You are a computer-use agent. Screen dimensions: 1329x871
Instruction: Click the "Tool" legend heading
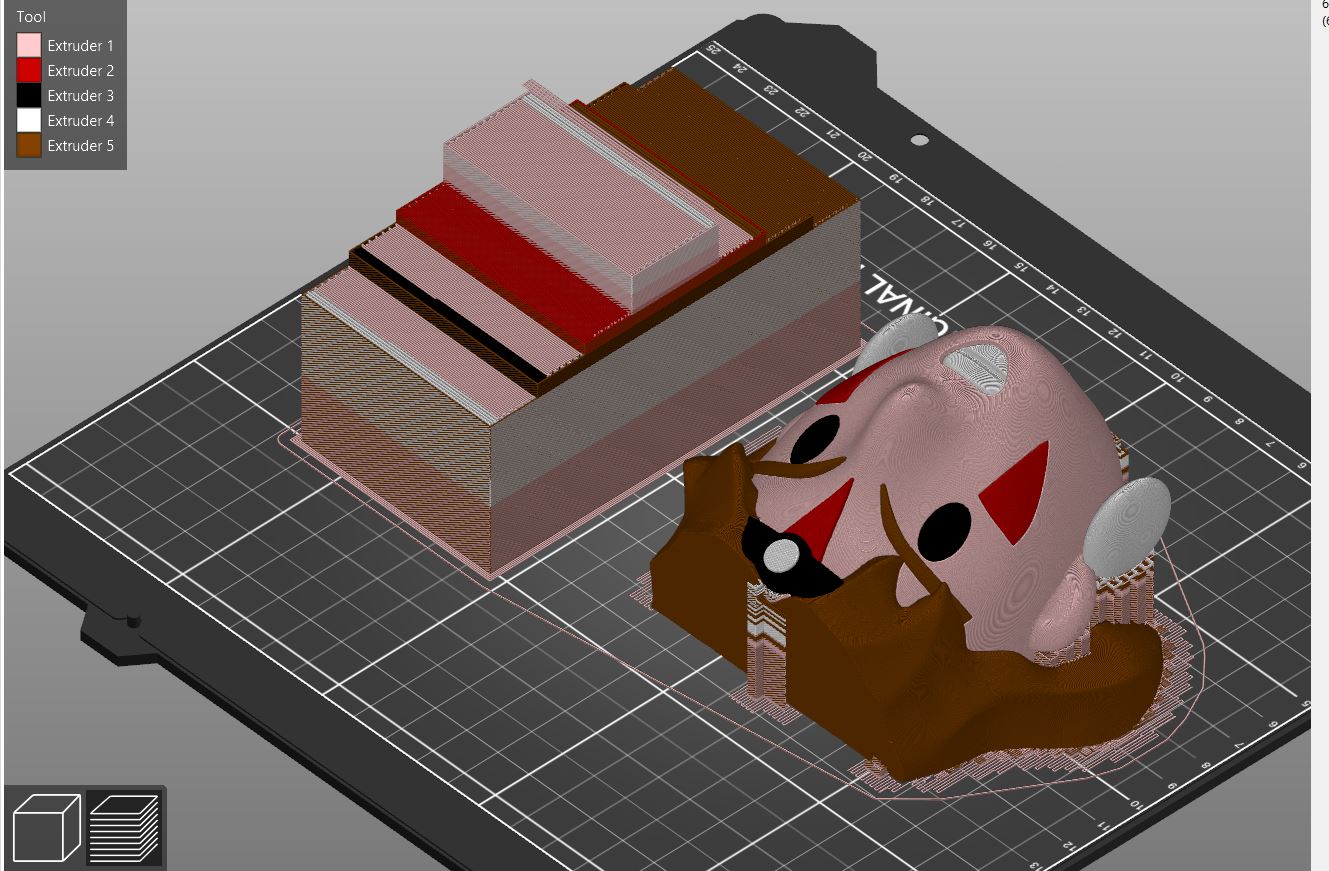tap(31, 17)
